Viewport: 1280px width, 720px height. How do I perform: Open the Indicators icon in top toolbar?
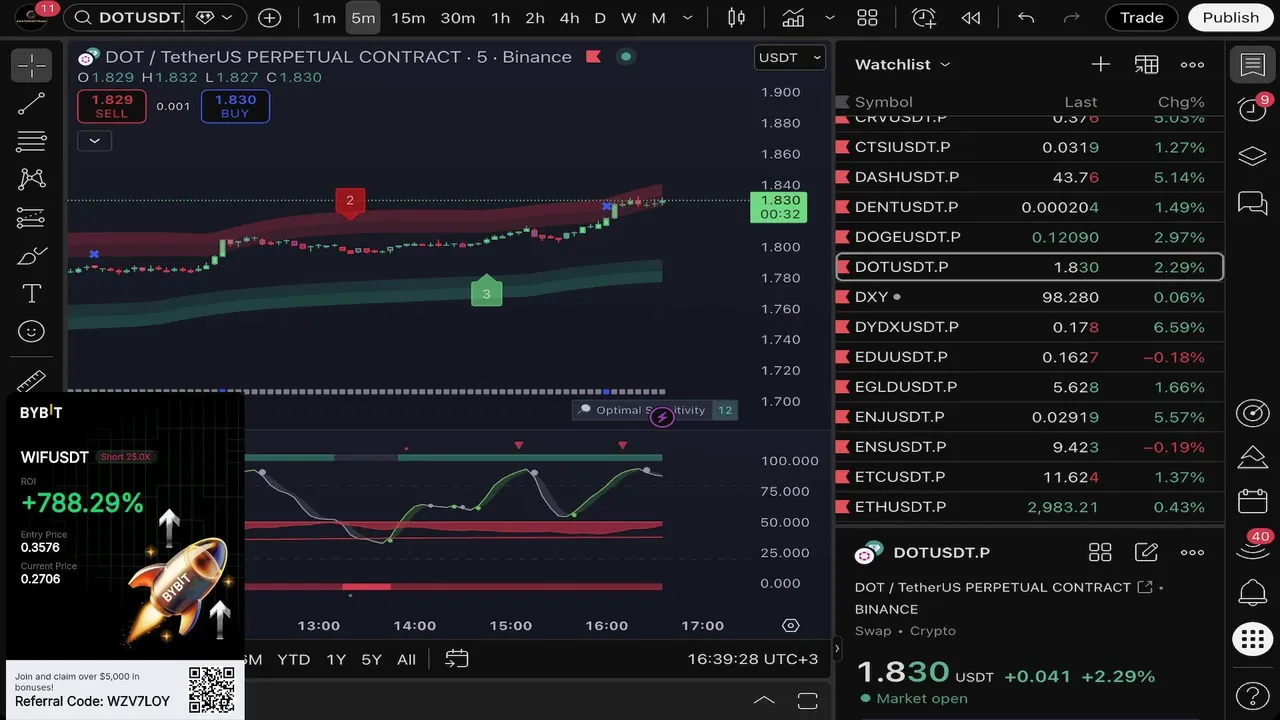click(794, 17)
